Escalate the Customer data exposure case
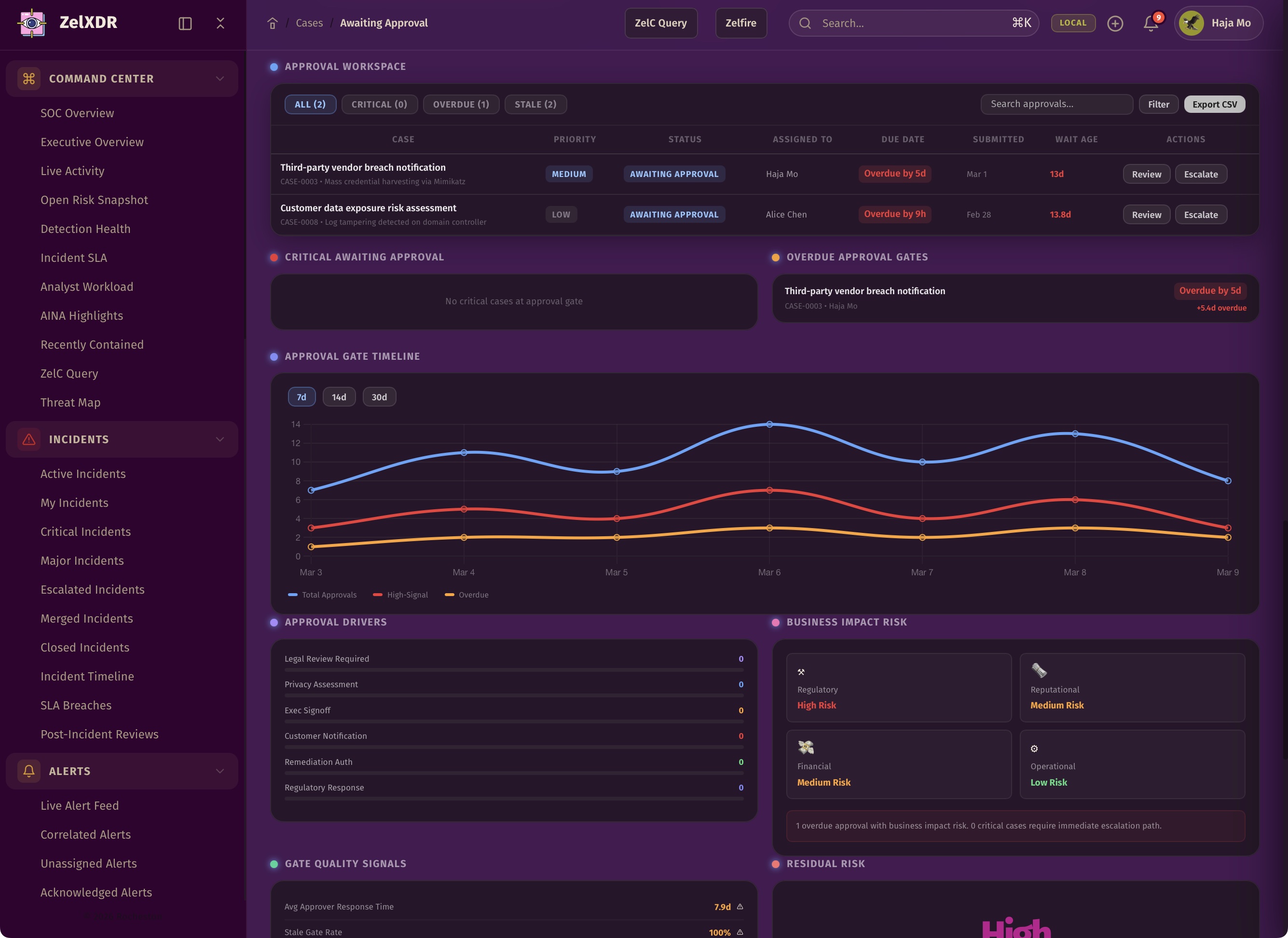The height and width of the screenshot is (938, 1288). pos(1201,215)
